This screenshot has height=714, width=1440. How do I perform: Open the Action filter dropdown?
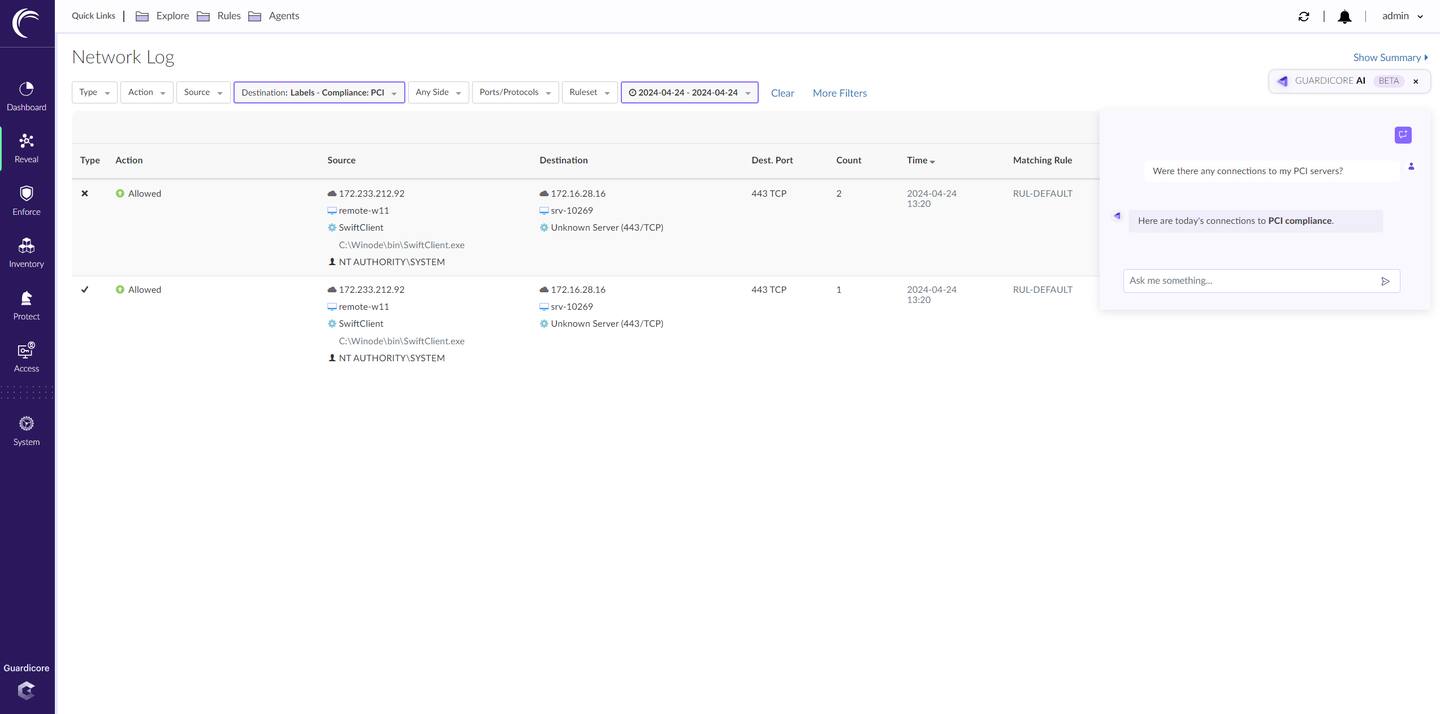click(146, 93)
